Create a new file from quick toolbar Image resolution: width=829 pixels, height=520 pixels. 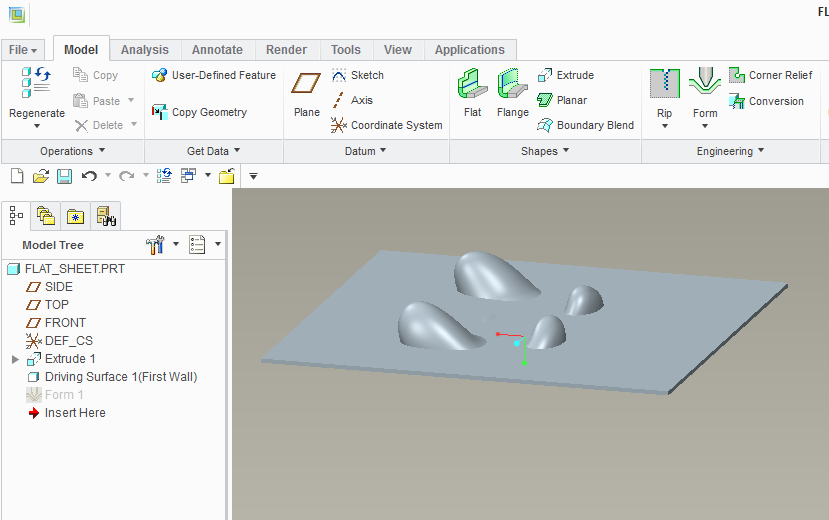[x=17, y=176]
